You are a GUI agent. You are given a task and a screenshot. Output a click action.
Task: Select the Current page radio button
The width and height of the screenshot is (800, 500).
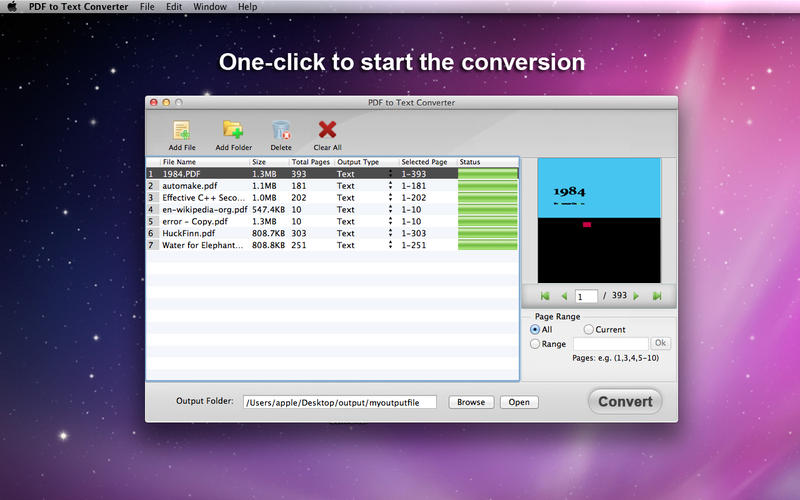[x=588, y=330]
